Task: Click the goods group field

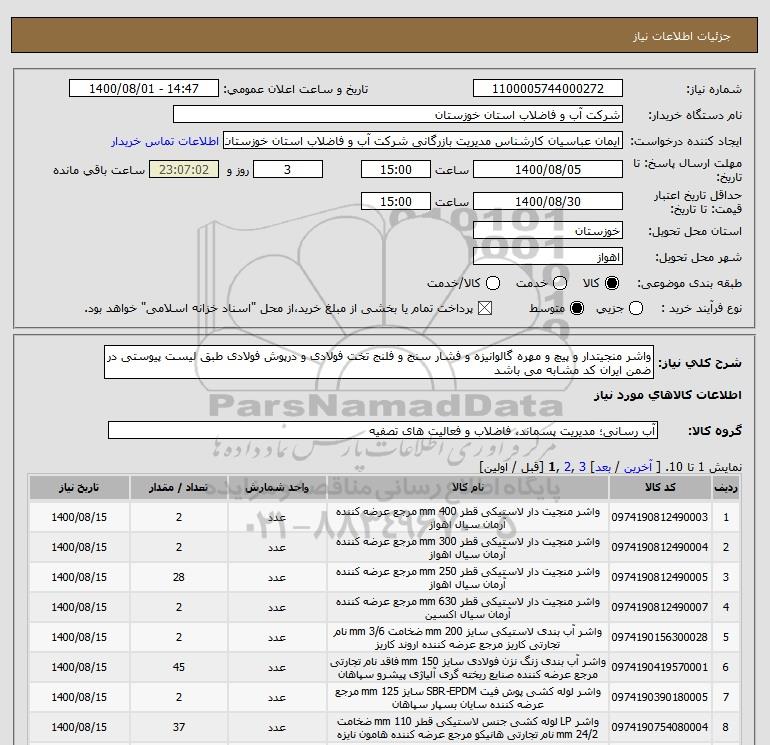Action: pyautogui.click(x=383, y=430)
